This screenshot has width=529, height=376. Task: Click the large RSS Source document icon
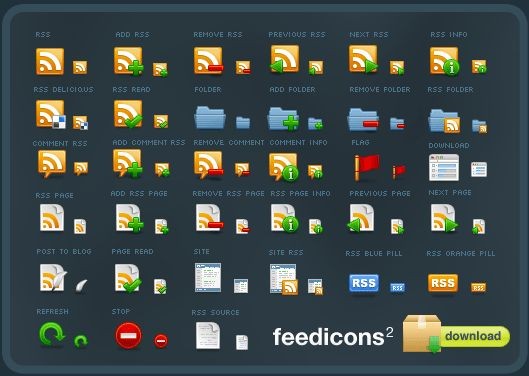coord(208,335)
